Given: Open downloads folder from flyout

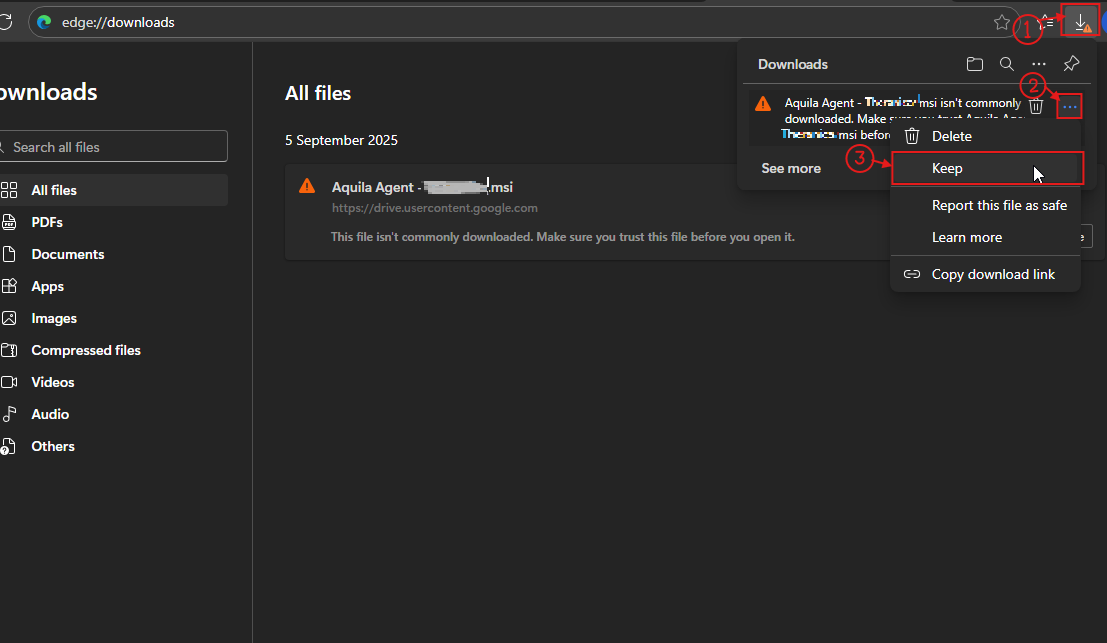Looking at the screenshot, I should tap(974, 64).
